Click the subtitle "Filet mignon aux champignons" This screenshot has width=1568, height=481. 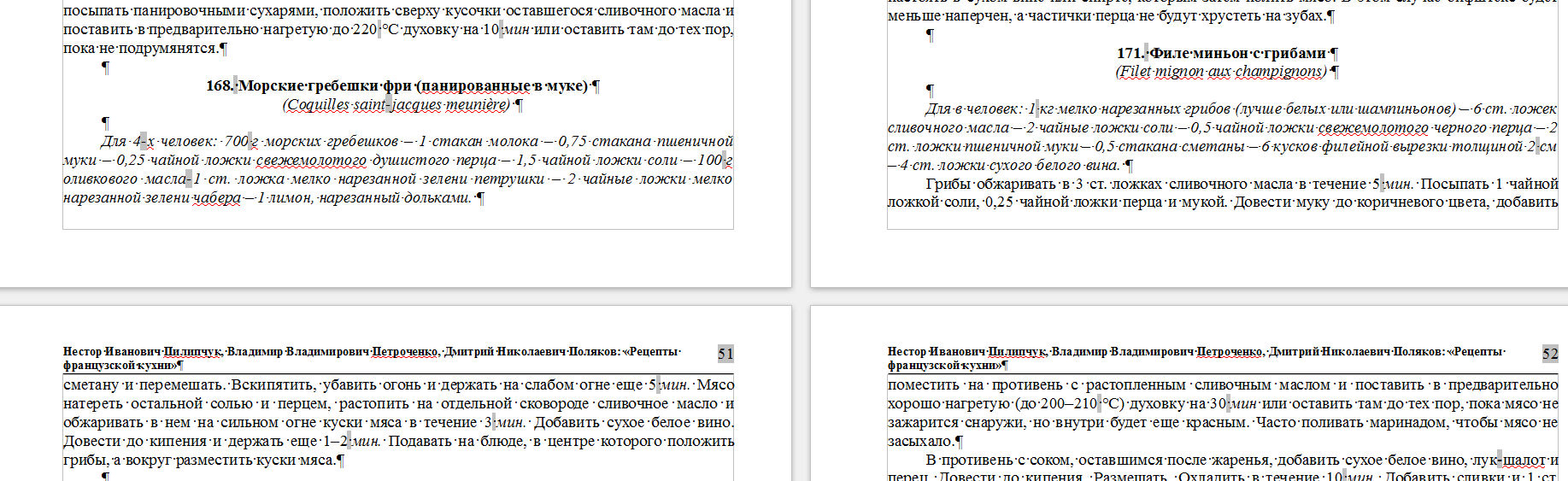1221,72
